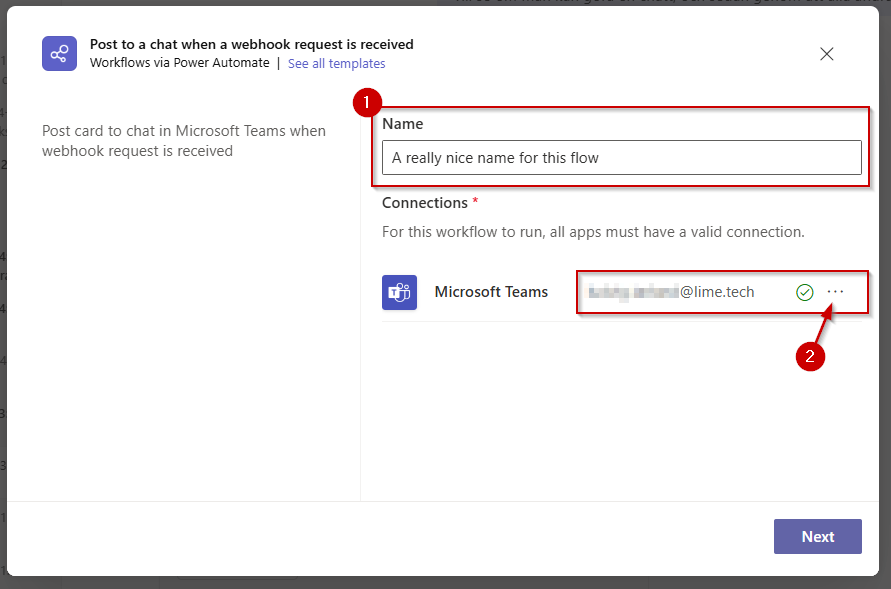891x589 pixels.
Task: Click the dialog title about webhook request
Action: (x=252, y=44)
